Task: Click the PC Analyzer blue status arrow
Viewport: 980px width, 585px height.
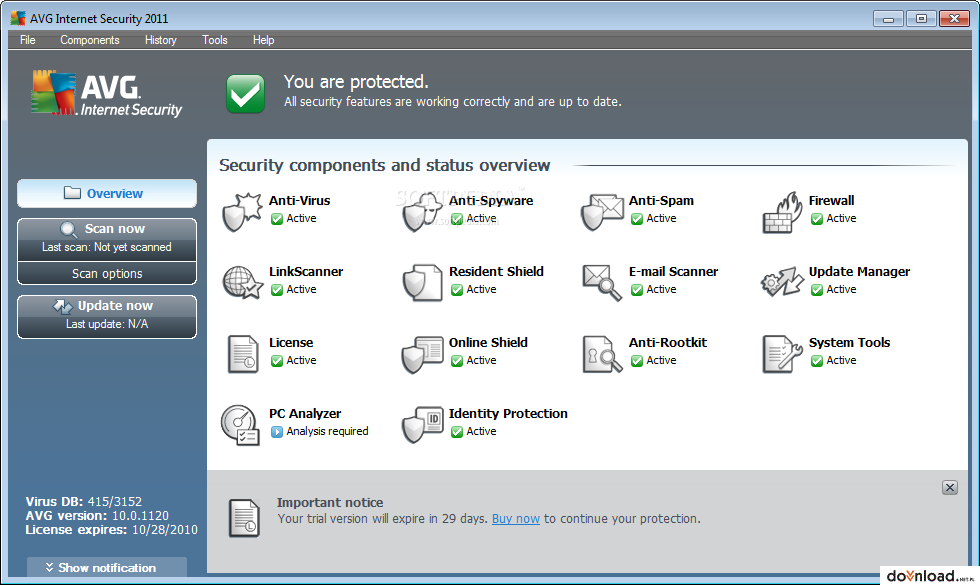Action: click(276, 432)
